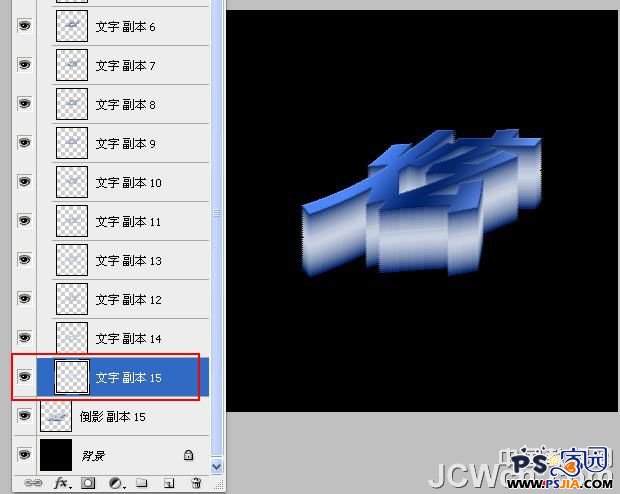Select thumbnail of 文字 副本 10

[72, 182]
